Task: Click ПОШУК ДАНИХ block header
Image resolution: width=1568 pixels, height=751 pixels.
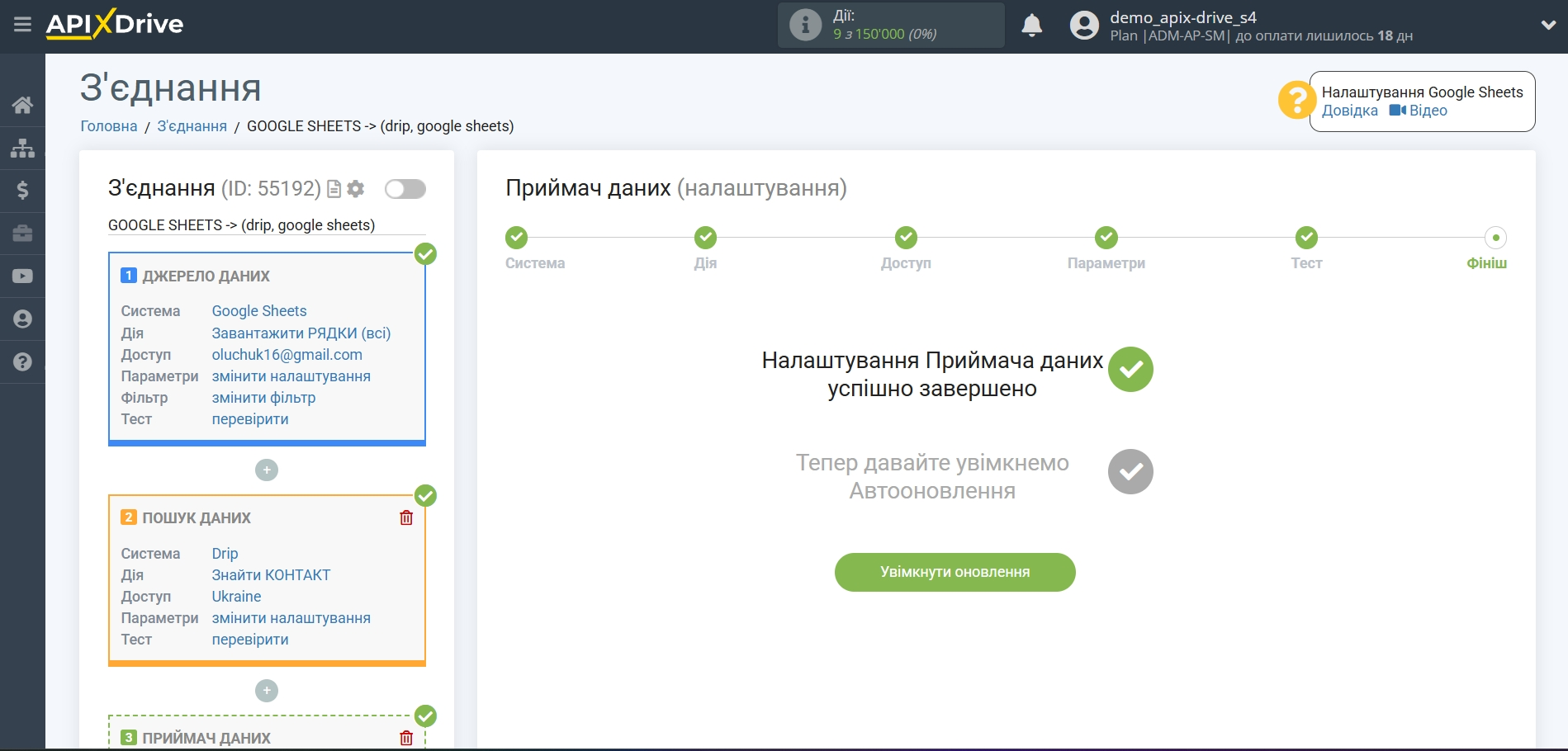Action: pyautogui.click(x=197, y=518)
